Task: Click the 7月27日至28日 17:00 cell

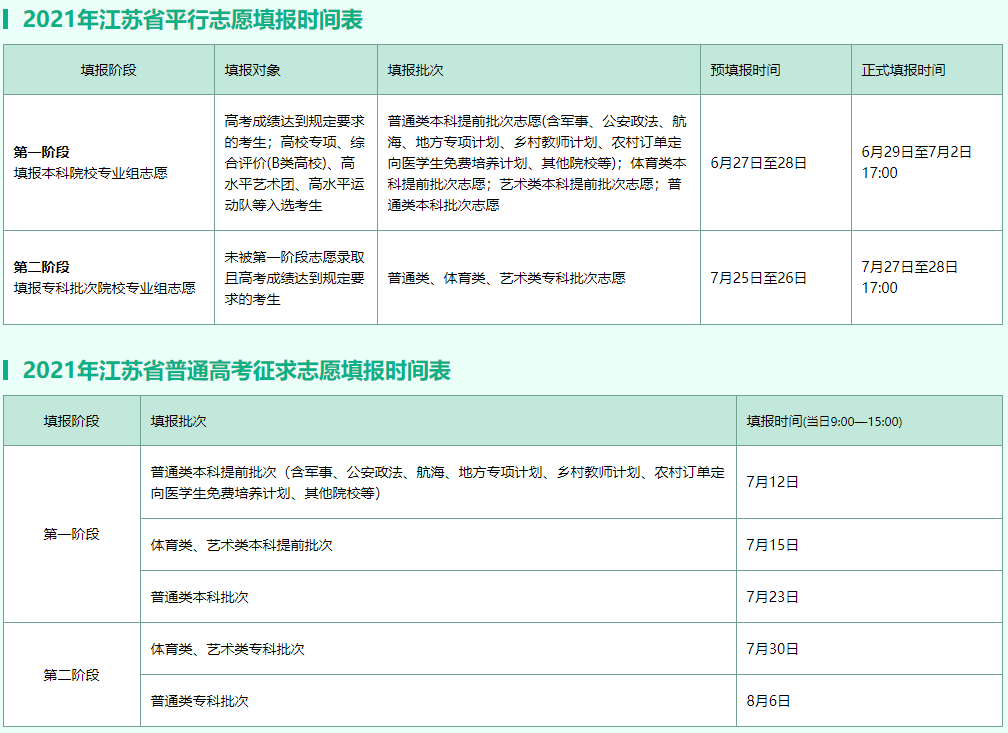Action: (x=909, y=277)
